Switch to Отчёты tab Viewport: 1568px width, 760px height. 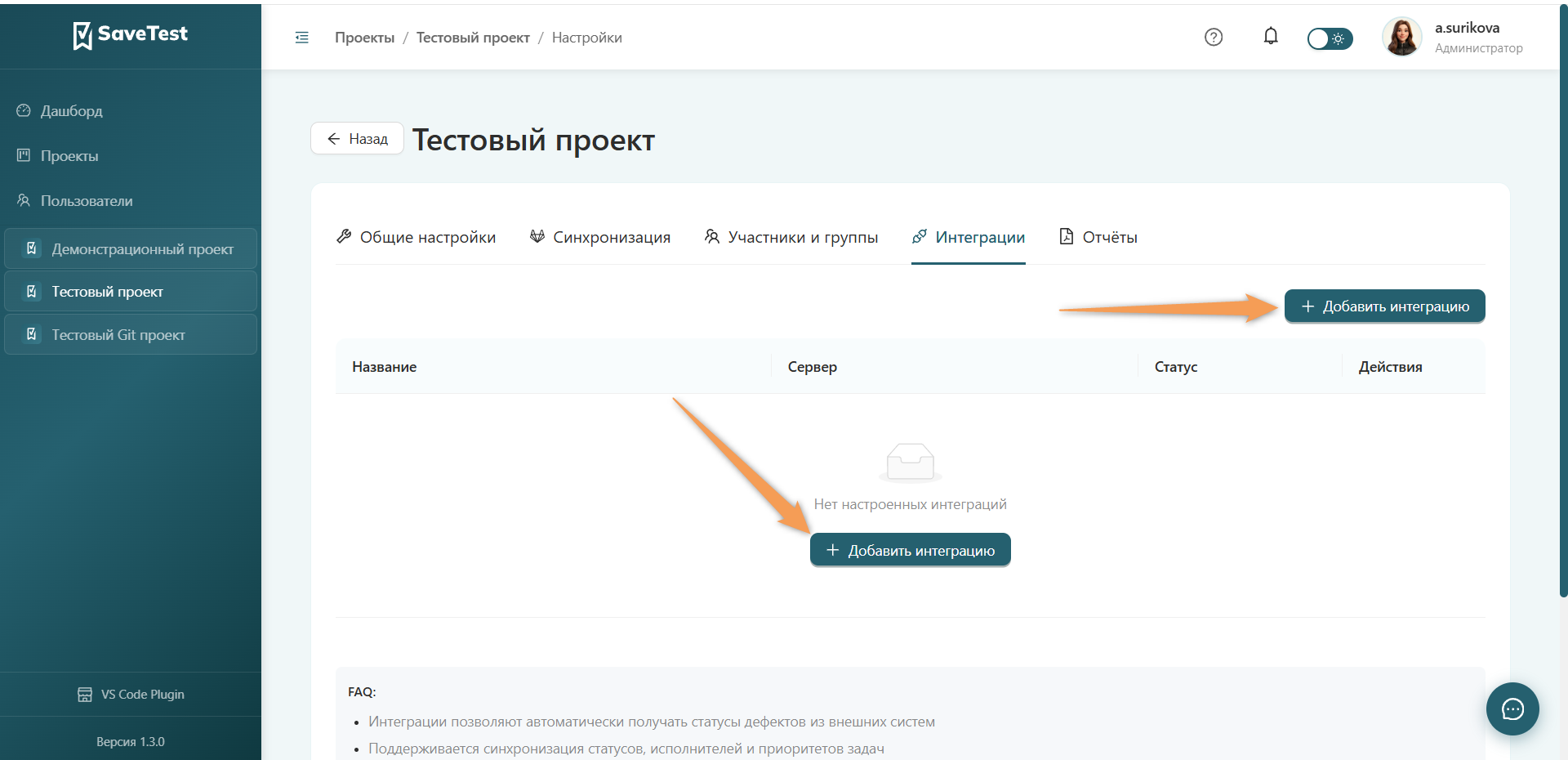coord(1098,237)
